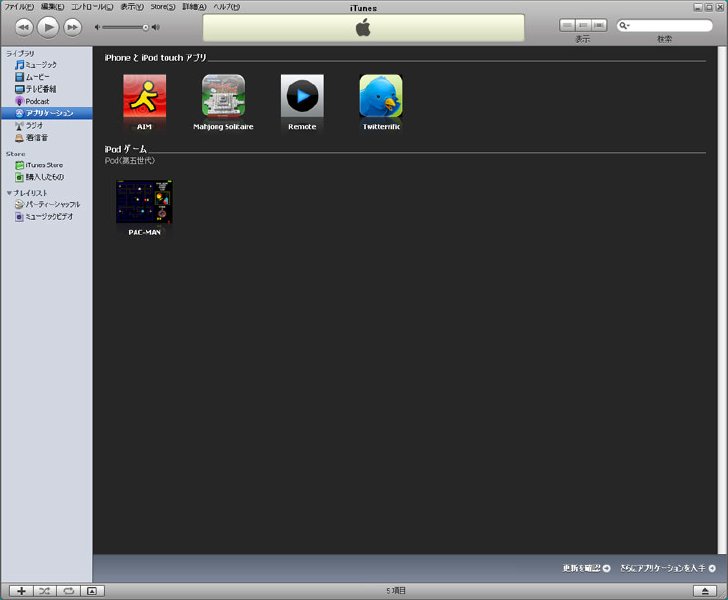Click the iPod ゲーム section heading
Viewport: 728px width, 600px height.
[x=125, y=149]
